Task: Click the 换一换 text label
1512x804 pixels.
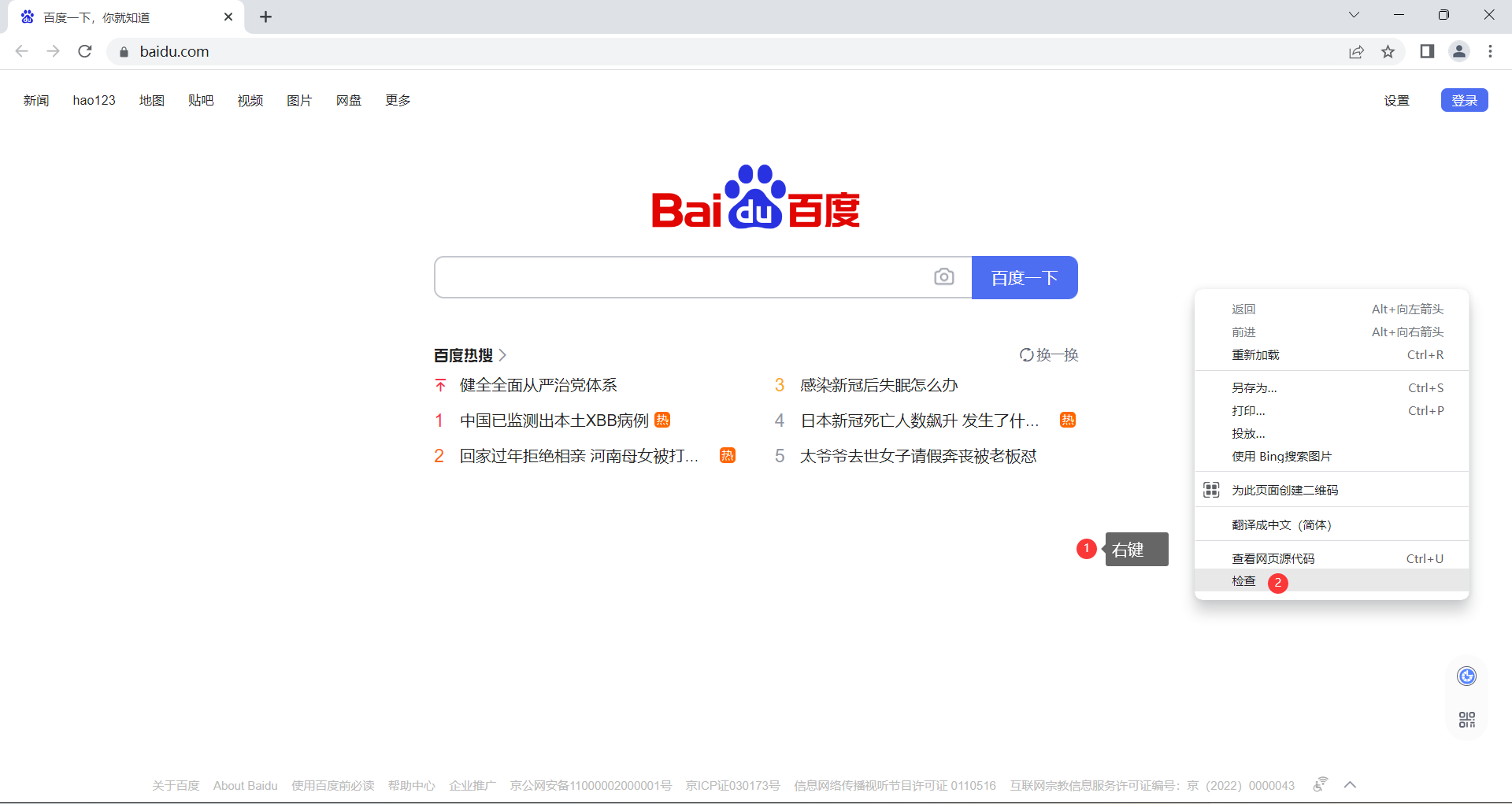Action: pos(1058,355)
